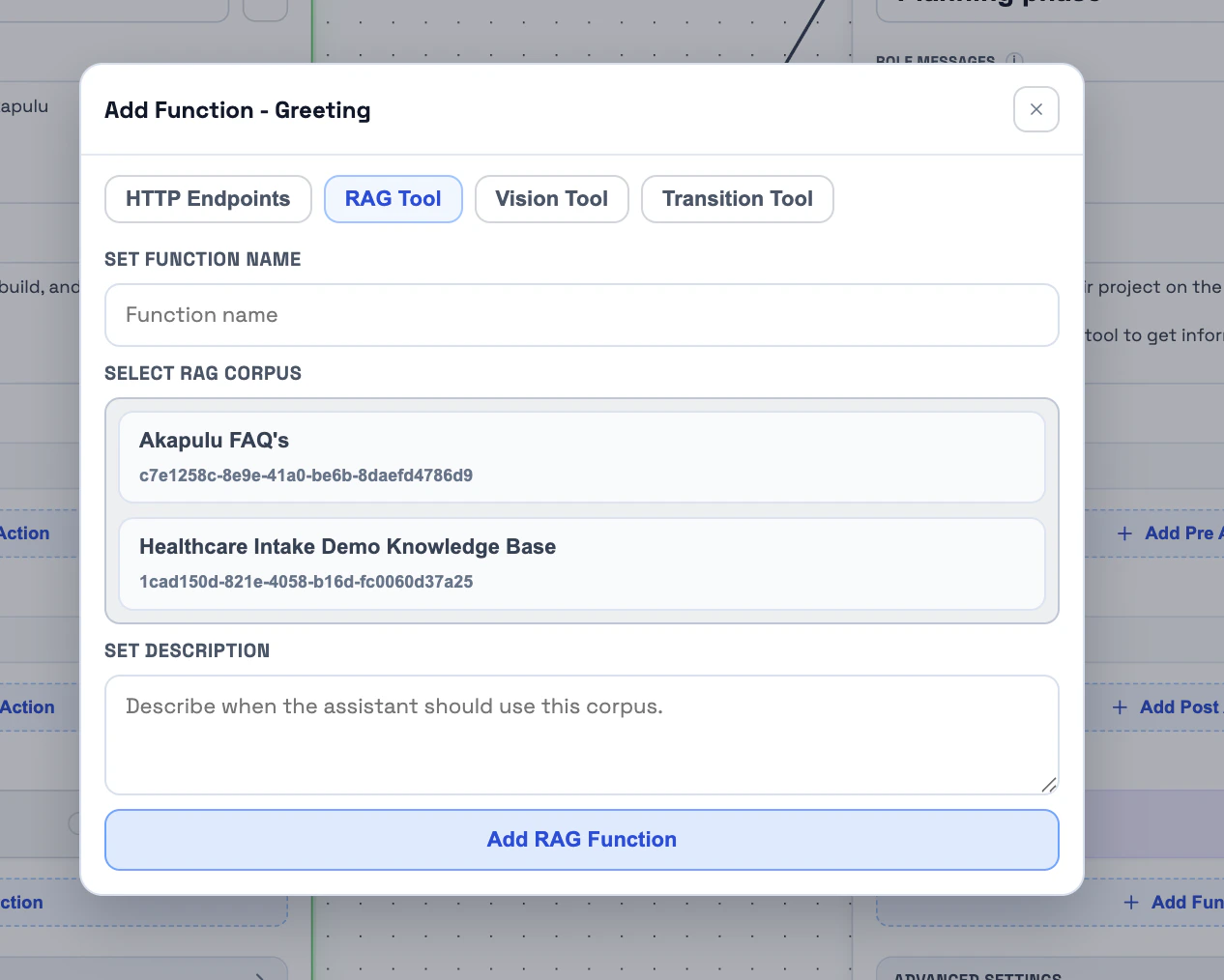Viewport: 1224px width, 980px height.
Task: Open the Vision Tool tab
Action: click(551, 199)
